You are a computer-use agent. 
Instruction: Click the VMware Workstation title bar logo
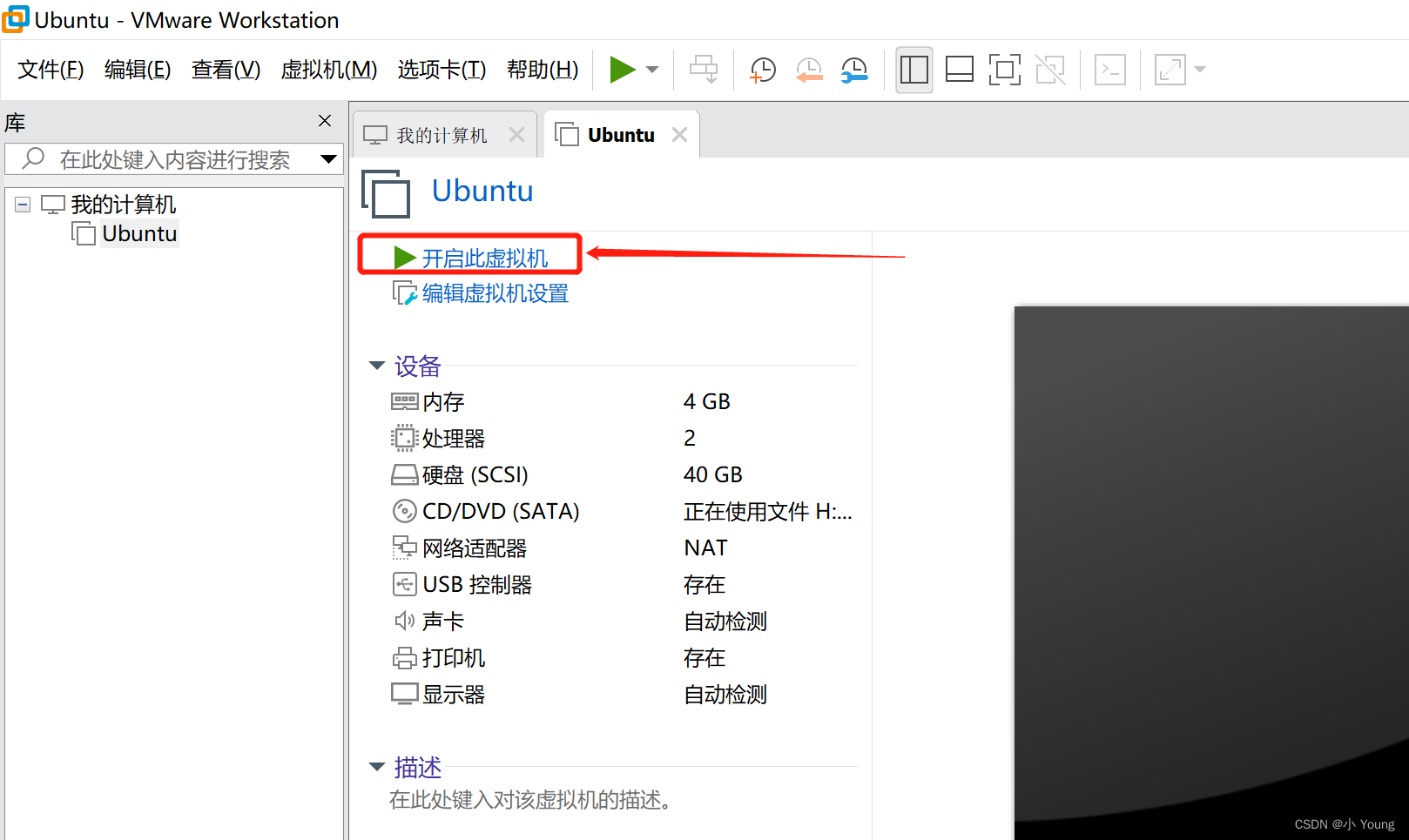click(15, 18)
